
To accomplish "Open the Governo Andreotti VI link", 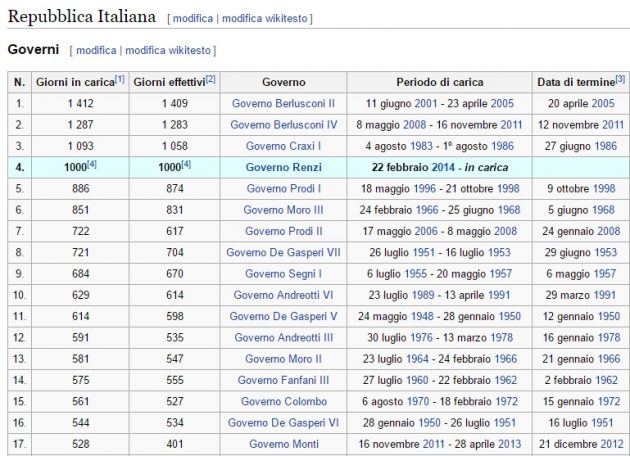I will 283,295.
